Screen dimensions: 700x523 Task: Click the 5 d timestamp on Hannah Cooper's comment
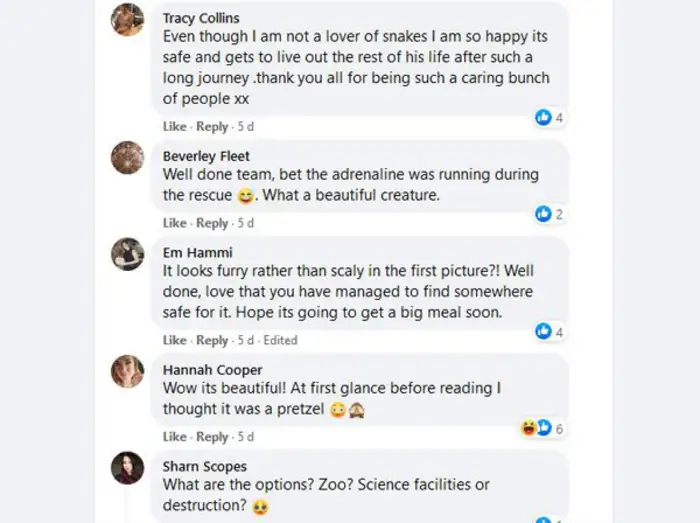click(246, 437)
